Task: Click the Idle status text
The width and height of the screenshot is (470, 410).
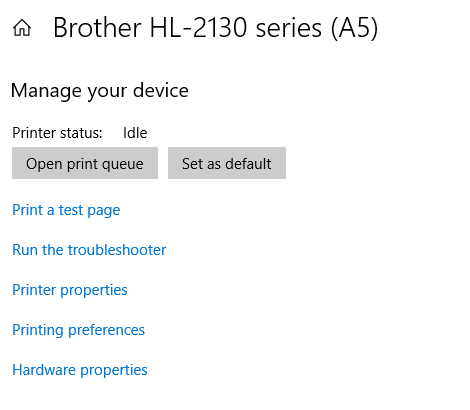Action: pyautogui.click(x=135, y=133)
